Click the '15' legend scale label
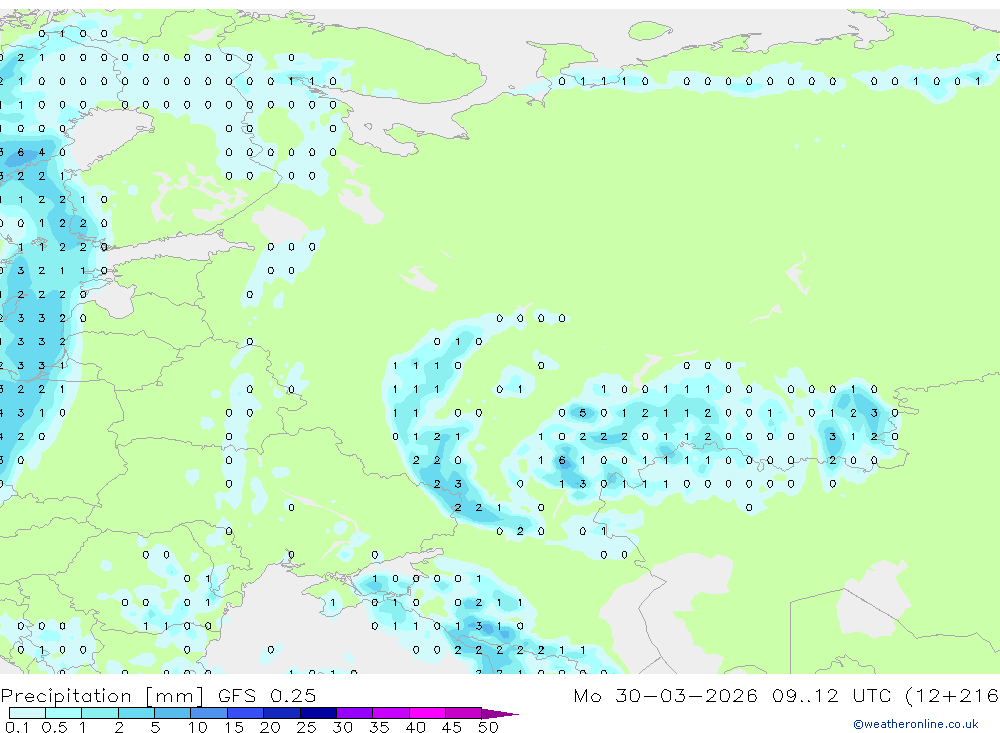1000x733 pixels. [x=233, y=727]
